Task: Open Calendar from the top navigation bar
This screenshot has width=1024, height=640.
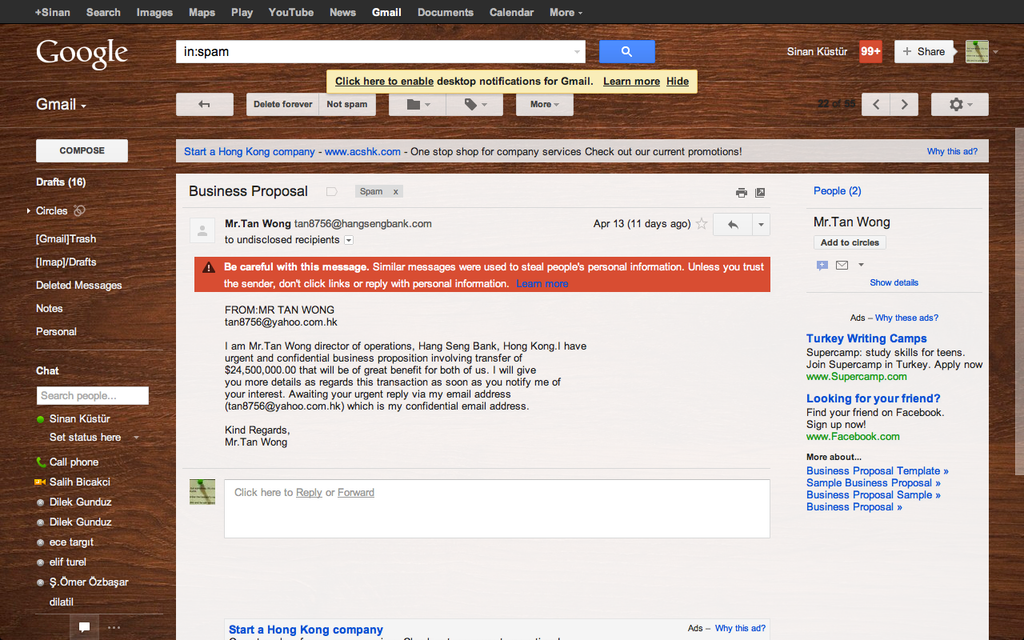Action: [511, 12]
